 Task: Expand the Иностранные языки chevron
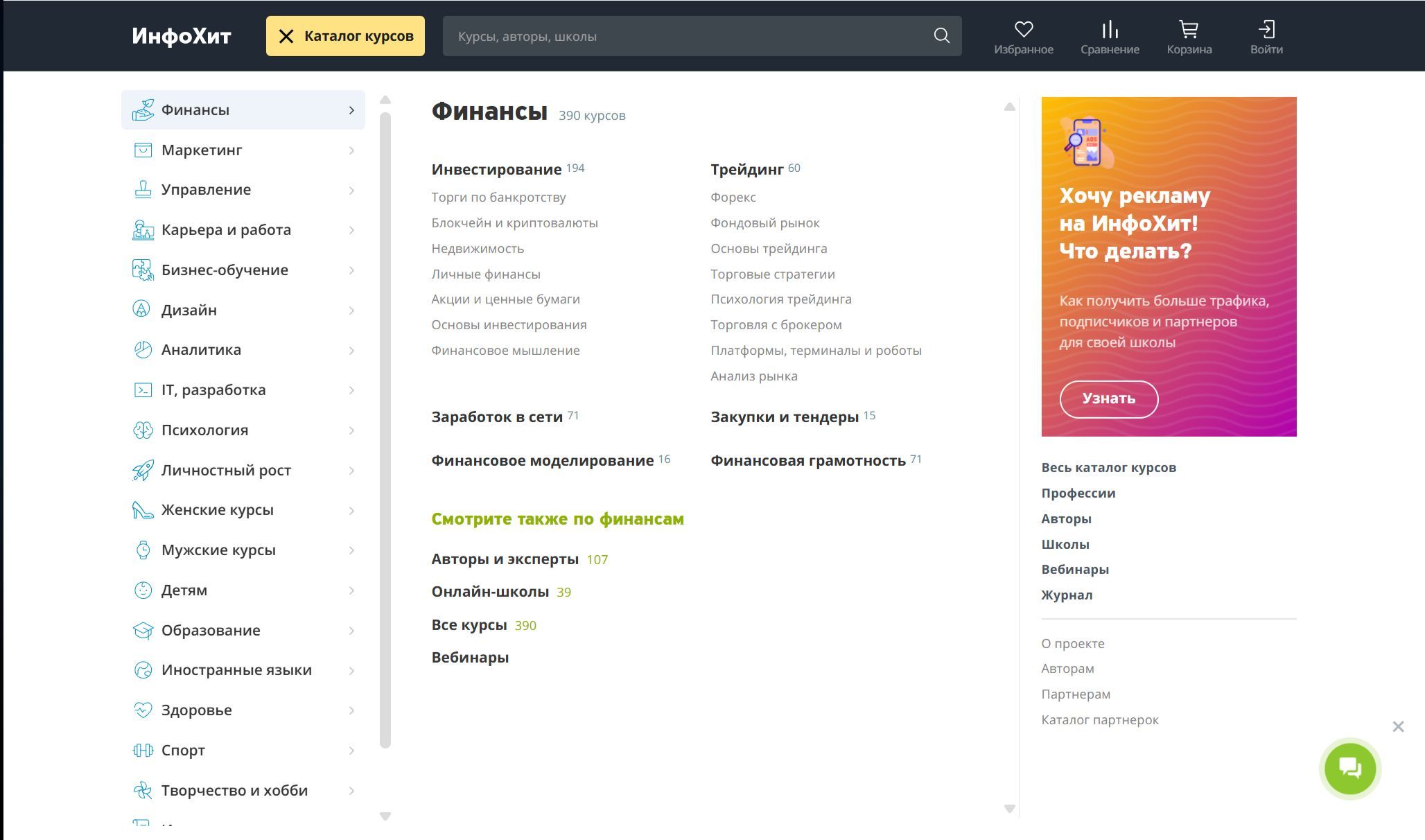351,670
